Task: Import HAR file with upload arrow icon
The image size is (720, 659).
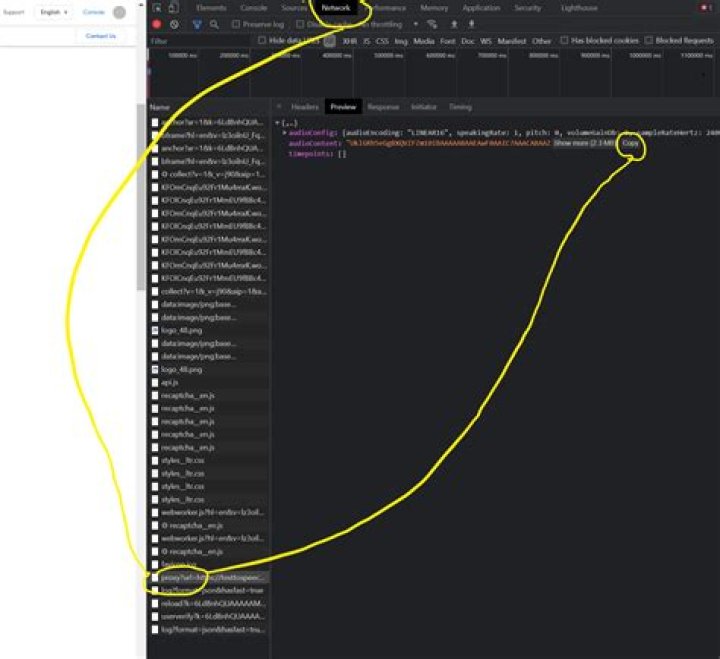Action: coord(454,24)
